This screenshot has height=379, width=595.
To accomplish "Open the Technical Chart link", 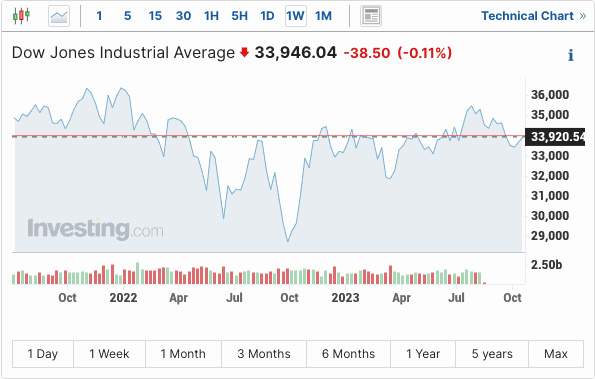I will [x=534, y=16].
